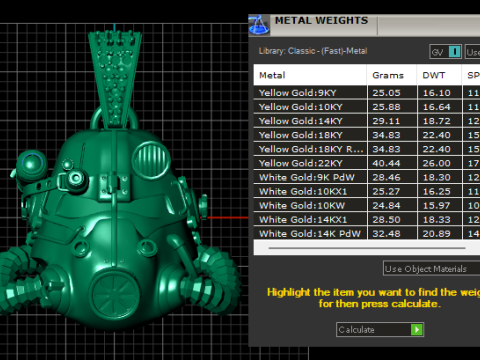Click the green arrow on Calculate
480x360 pixels.
[x=417, y=330]
